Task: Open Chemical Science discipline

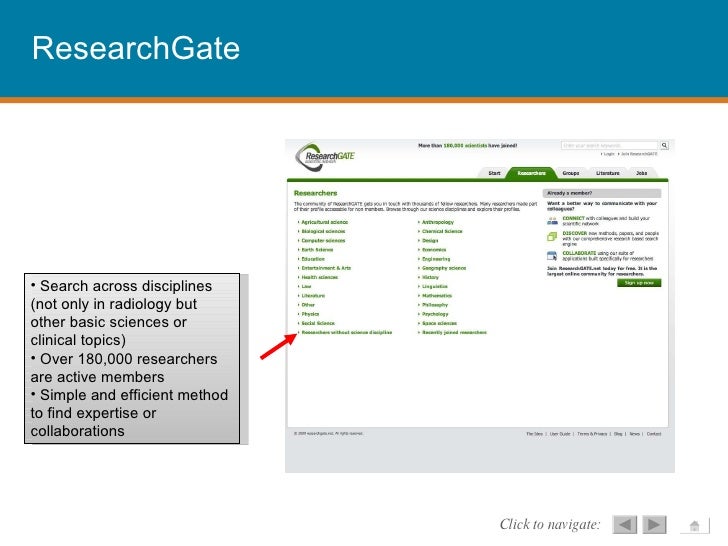Action: [x=442, y=231]
